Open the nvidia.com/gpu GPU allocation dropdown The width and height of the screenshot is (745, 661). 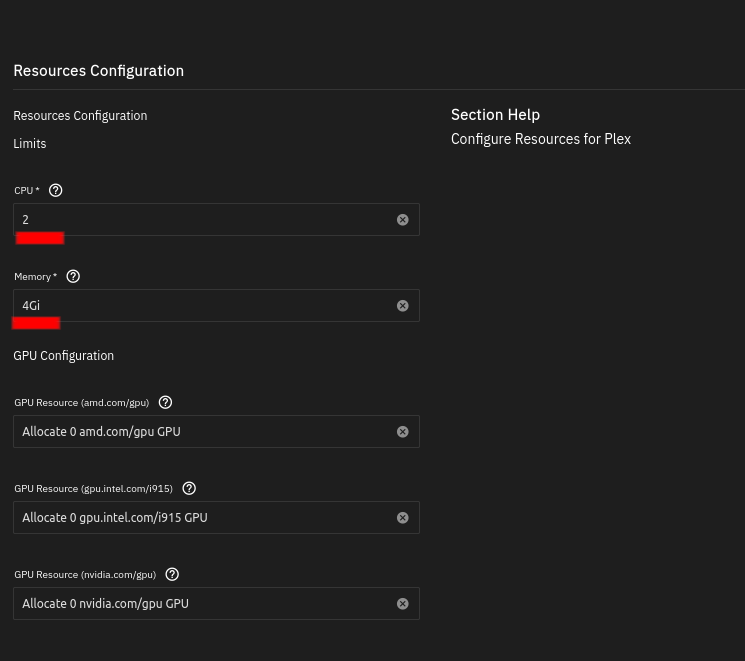tap(200, 604)
